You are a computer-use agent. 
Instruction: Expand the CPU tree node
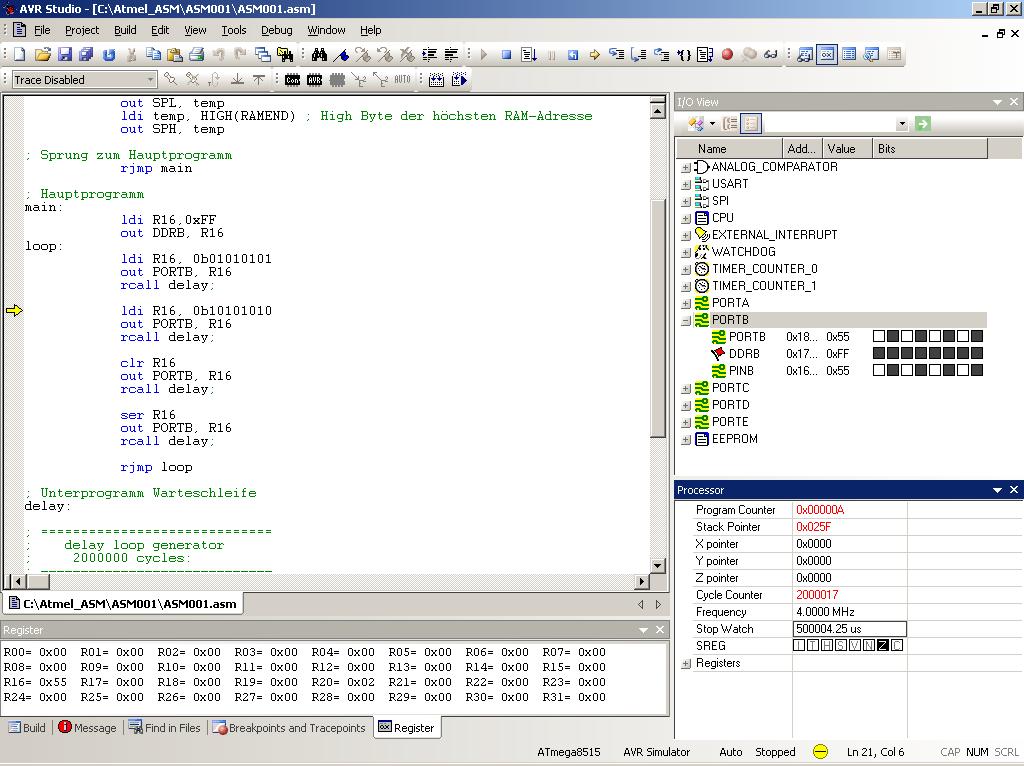click(686, 218)
